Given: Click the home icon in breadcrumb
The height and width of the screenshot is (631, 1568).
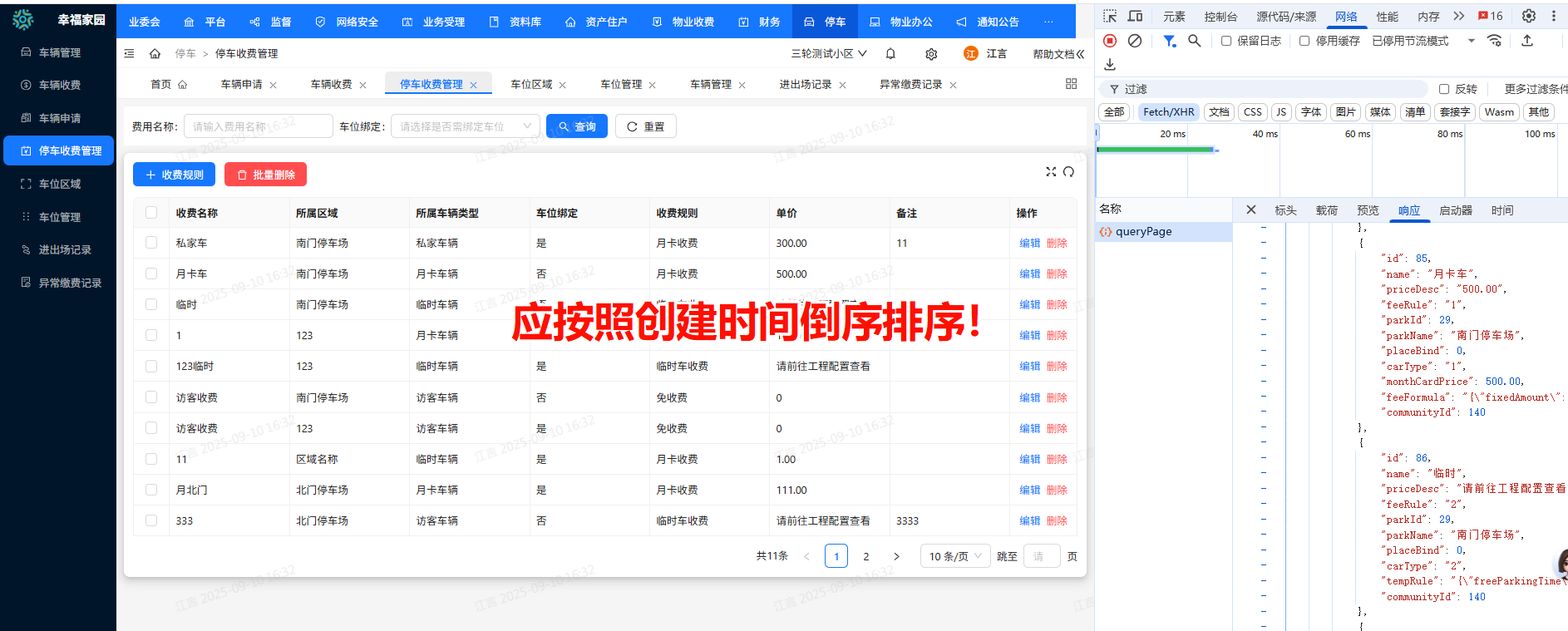Looking at the screenshot, I should [155, 54].
